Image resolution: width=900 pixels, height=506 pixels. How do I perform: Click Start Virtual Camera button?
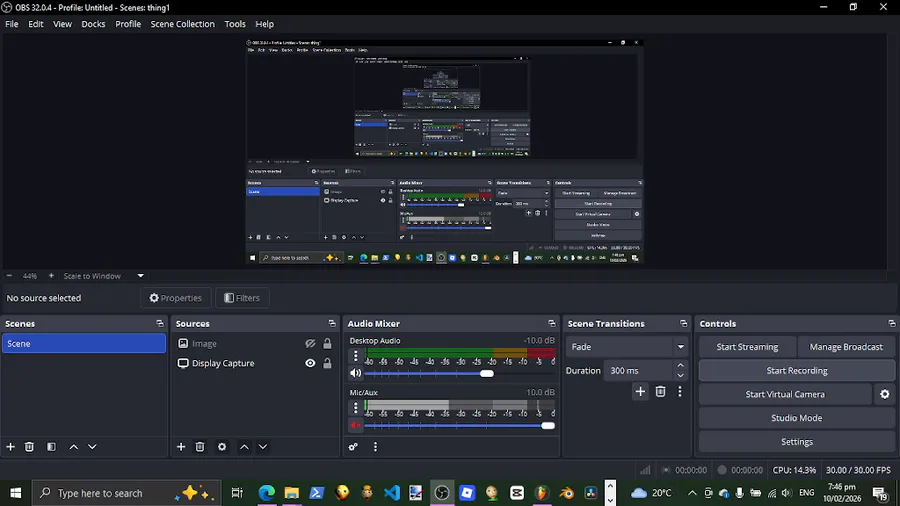[x=785, y=394]
